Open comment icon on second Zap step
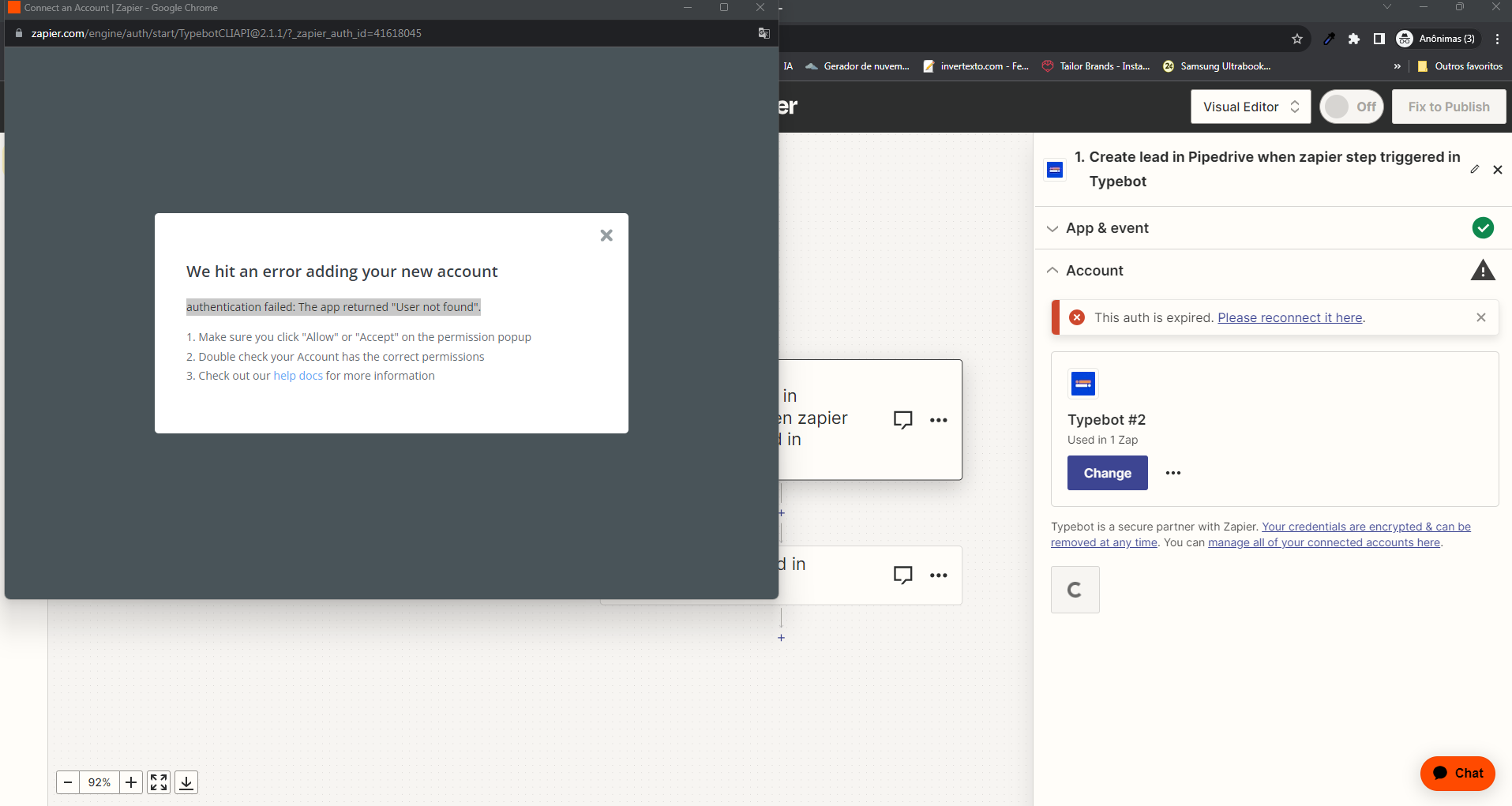Screen dimensions: 1512x806 pos(903,575)
